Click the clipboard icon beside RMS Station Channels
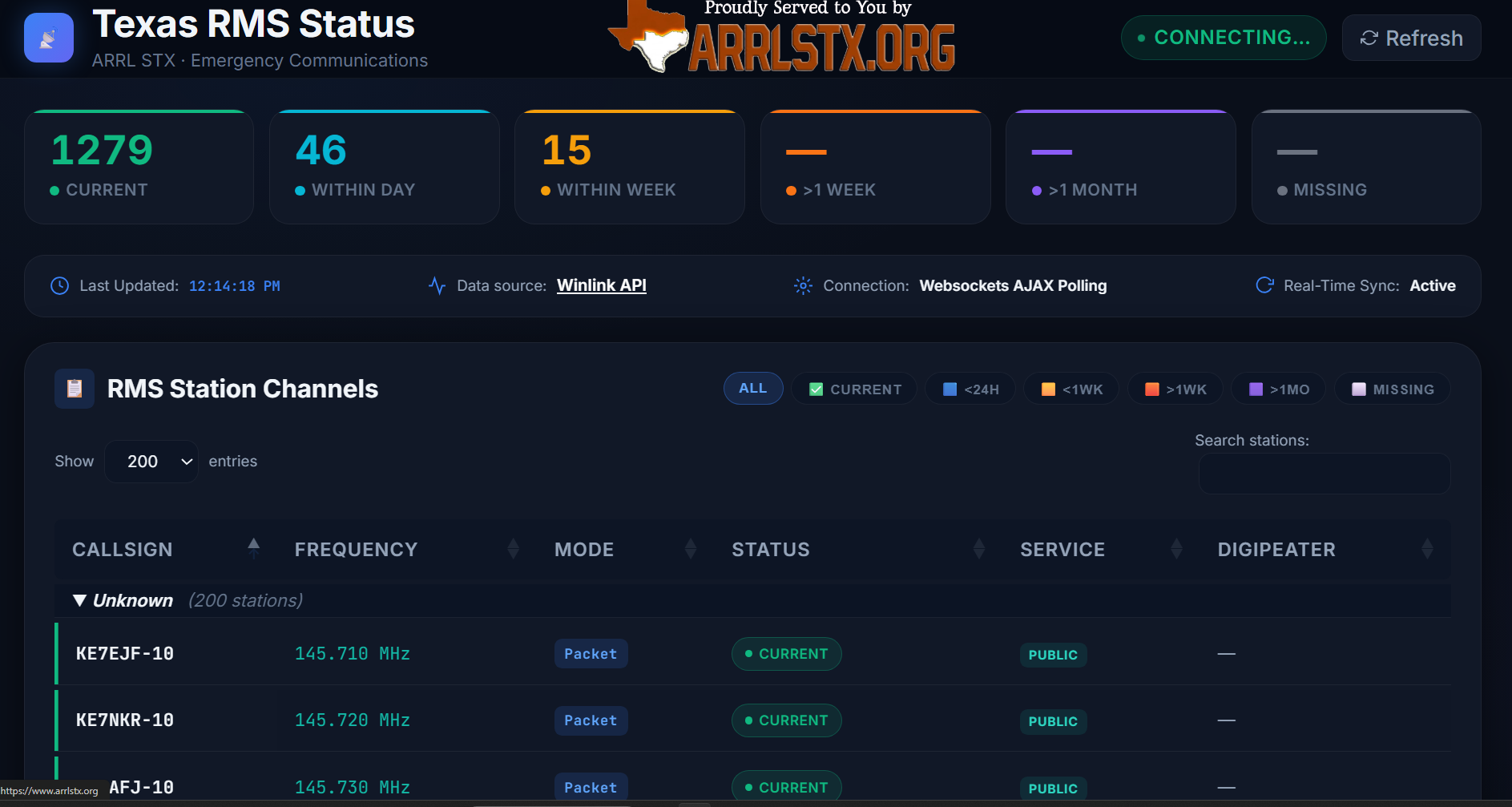This screenshot has width=1512, height=807. pos(75,389)
